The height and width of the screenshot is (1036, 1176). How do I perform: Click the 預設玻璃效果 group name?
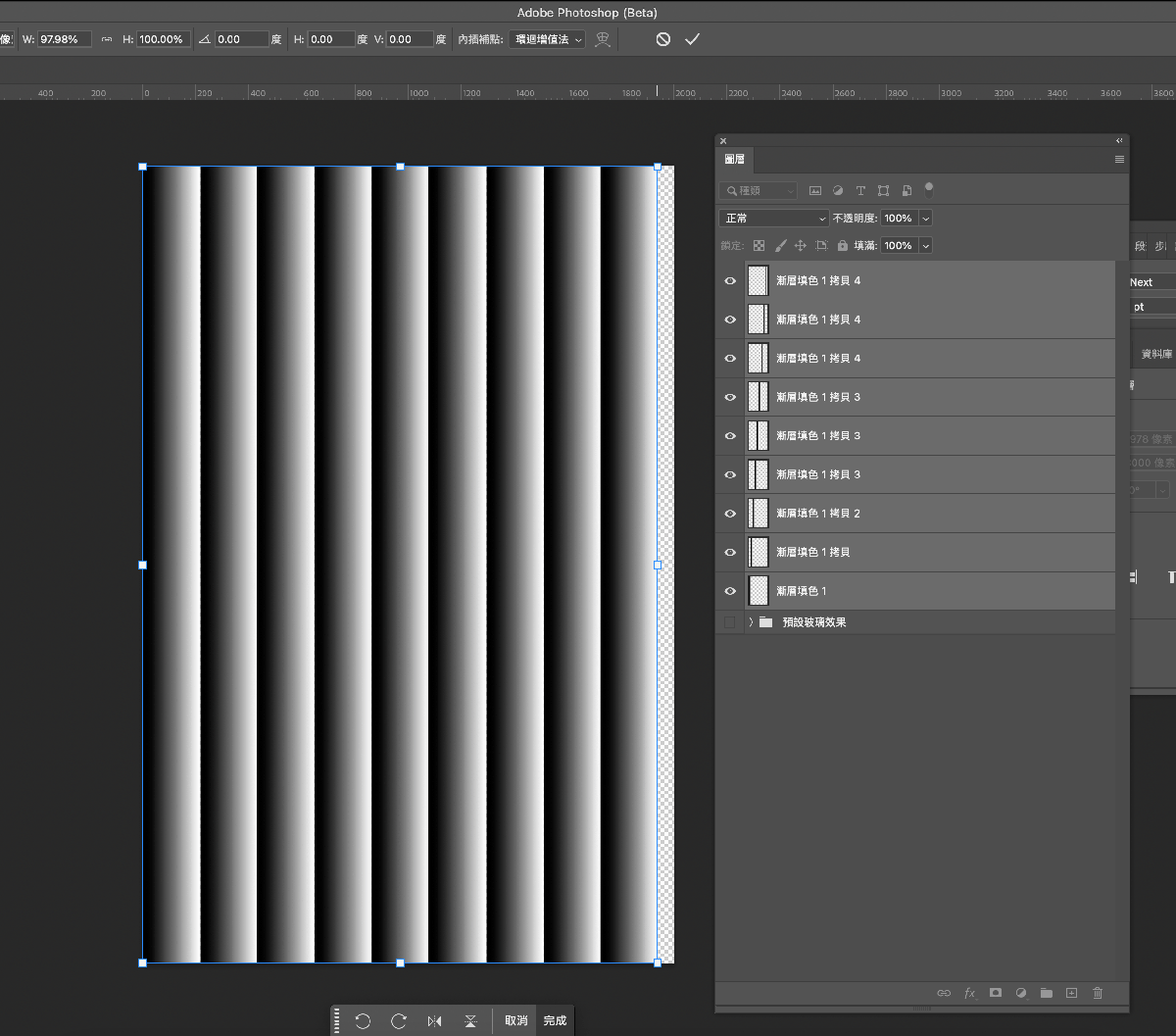coord(814,622)
